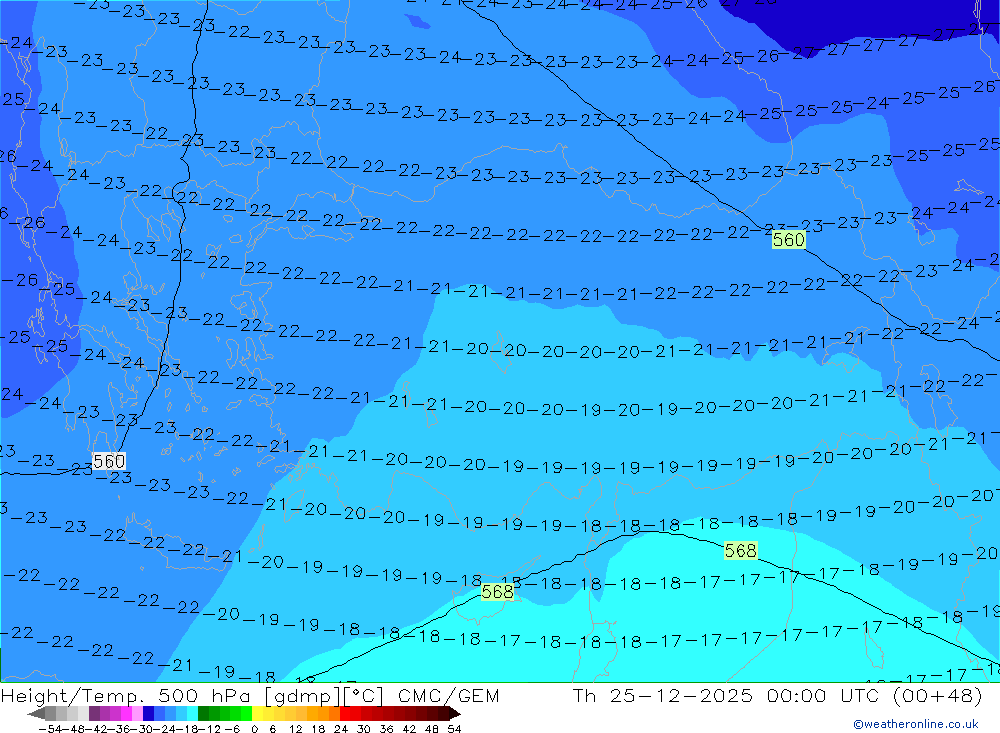
Task: Click the map title 'Height/Temp. 500 hPa'
Action: (127, 695)
